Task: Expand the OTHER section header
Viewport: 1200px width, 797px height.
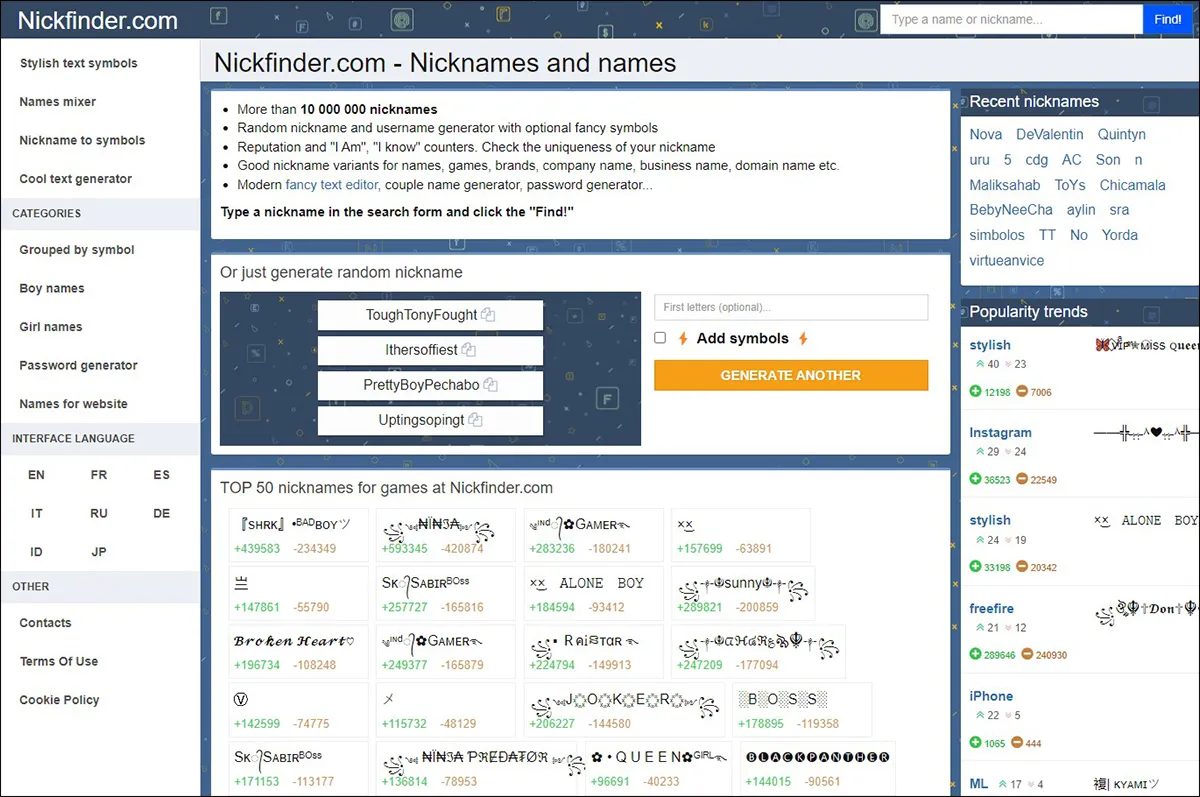Action: click(30, 586)
